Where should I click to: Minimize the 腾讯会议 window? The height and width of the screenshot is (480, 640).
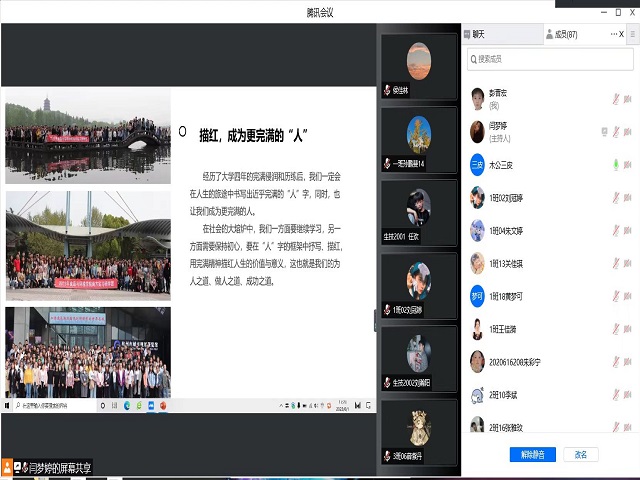[604, 12]
